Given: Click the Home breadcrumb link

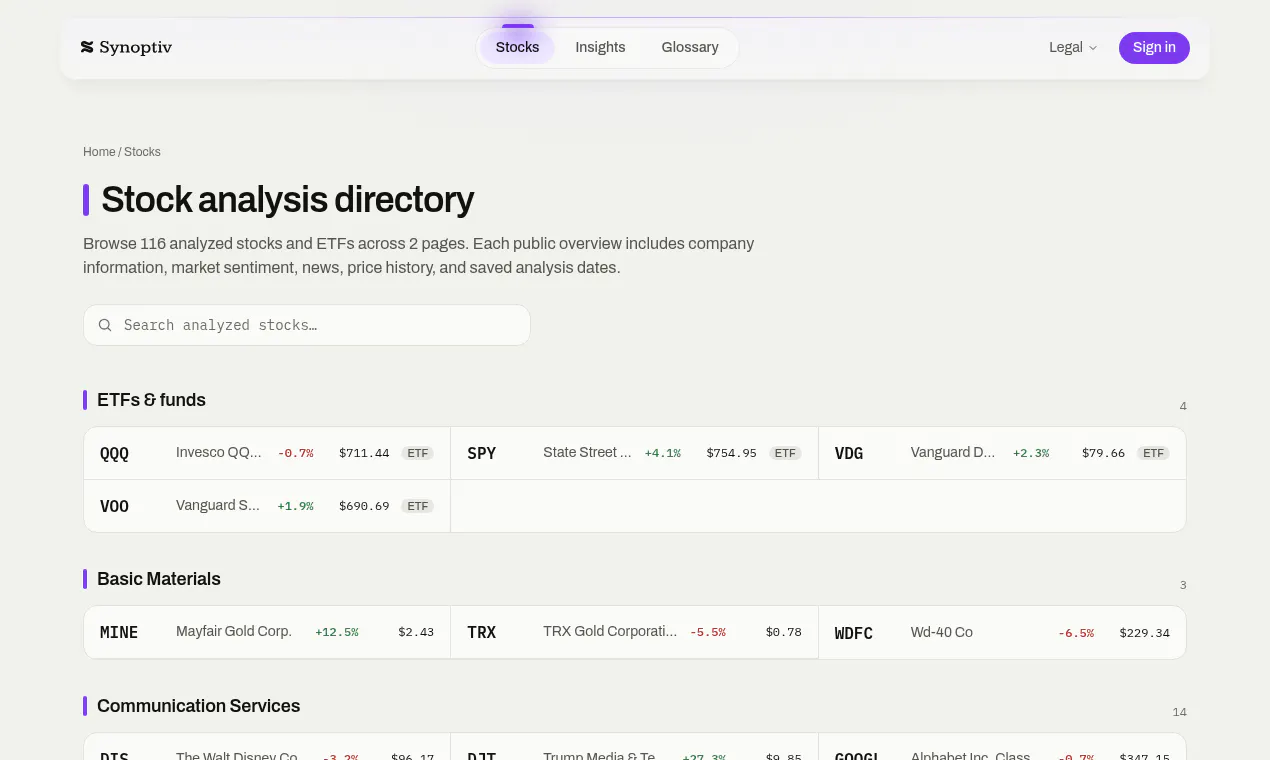Looking at the screenshot, I should point(99,152).
